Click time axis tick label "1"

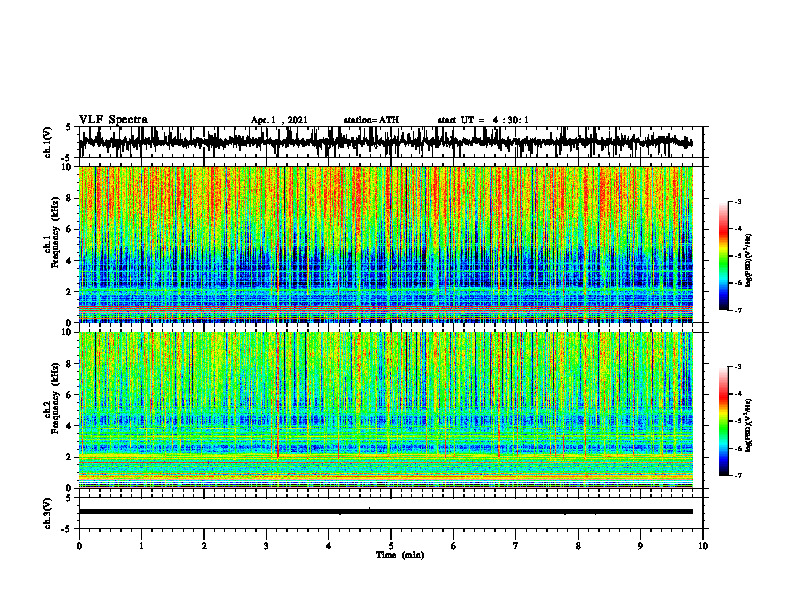click(x=141, y=546)
